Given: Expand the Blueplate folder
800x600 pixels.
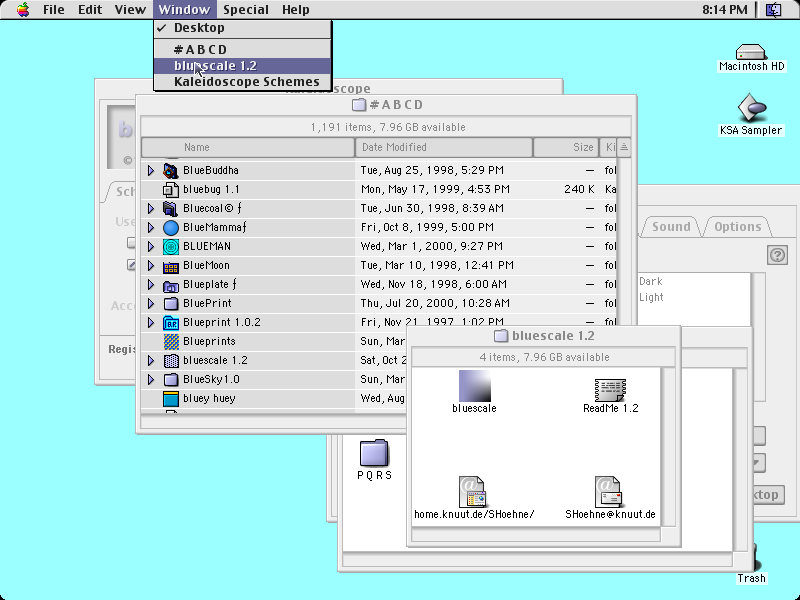Looking at the screenshot, I should 151,285.
